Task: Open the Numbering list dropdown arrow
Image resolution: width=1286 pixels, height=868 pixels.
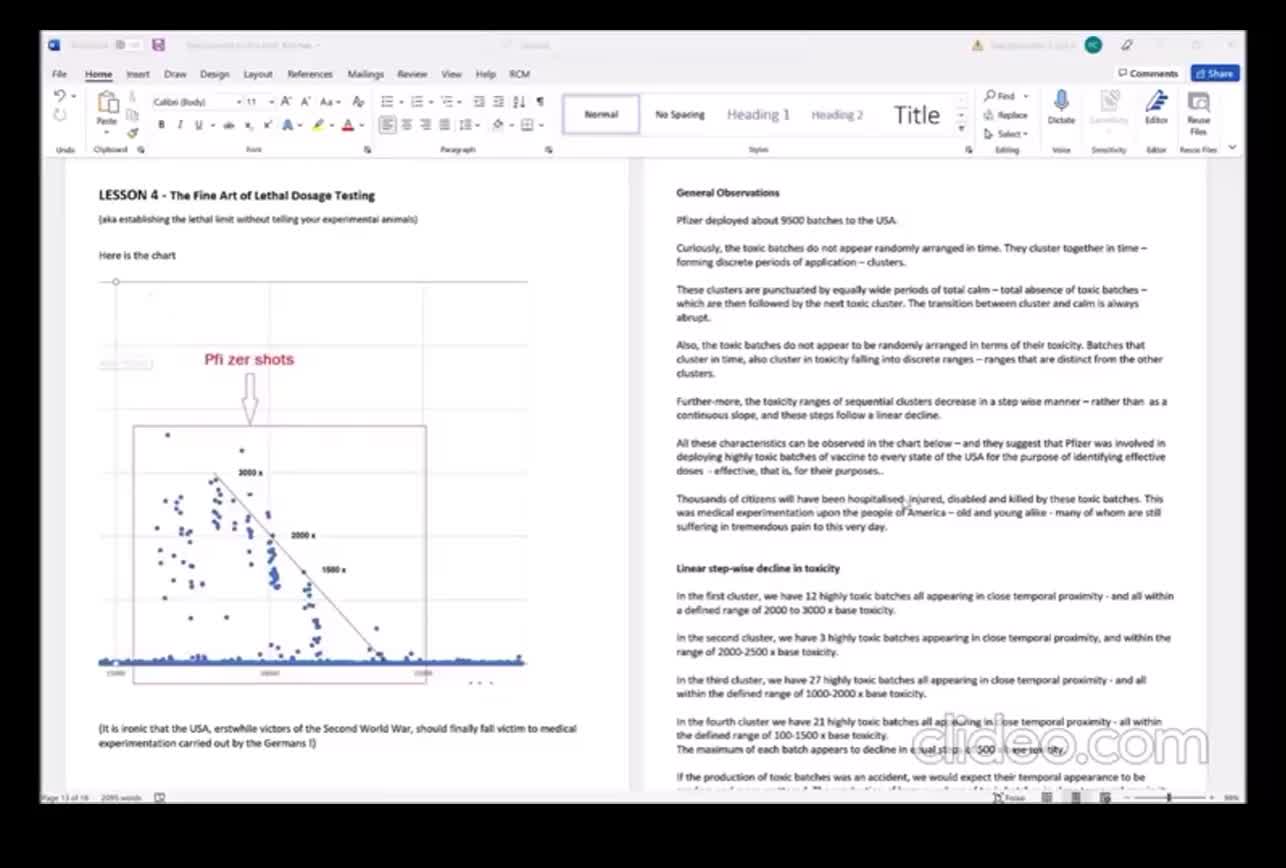Action: coord(430,101)
